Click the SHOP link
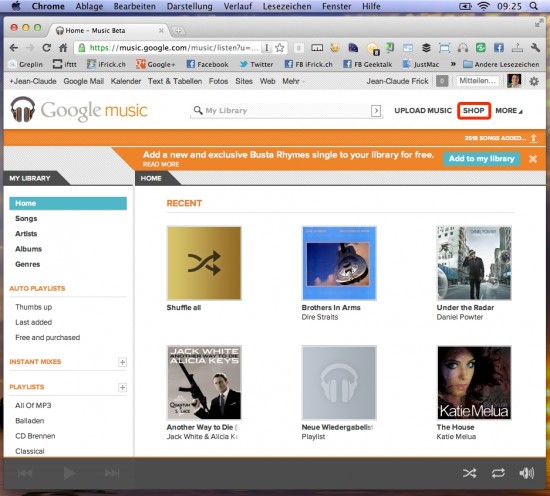550x496 pixels. [474, 110]
